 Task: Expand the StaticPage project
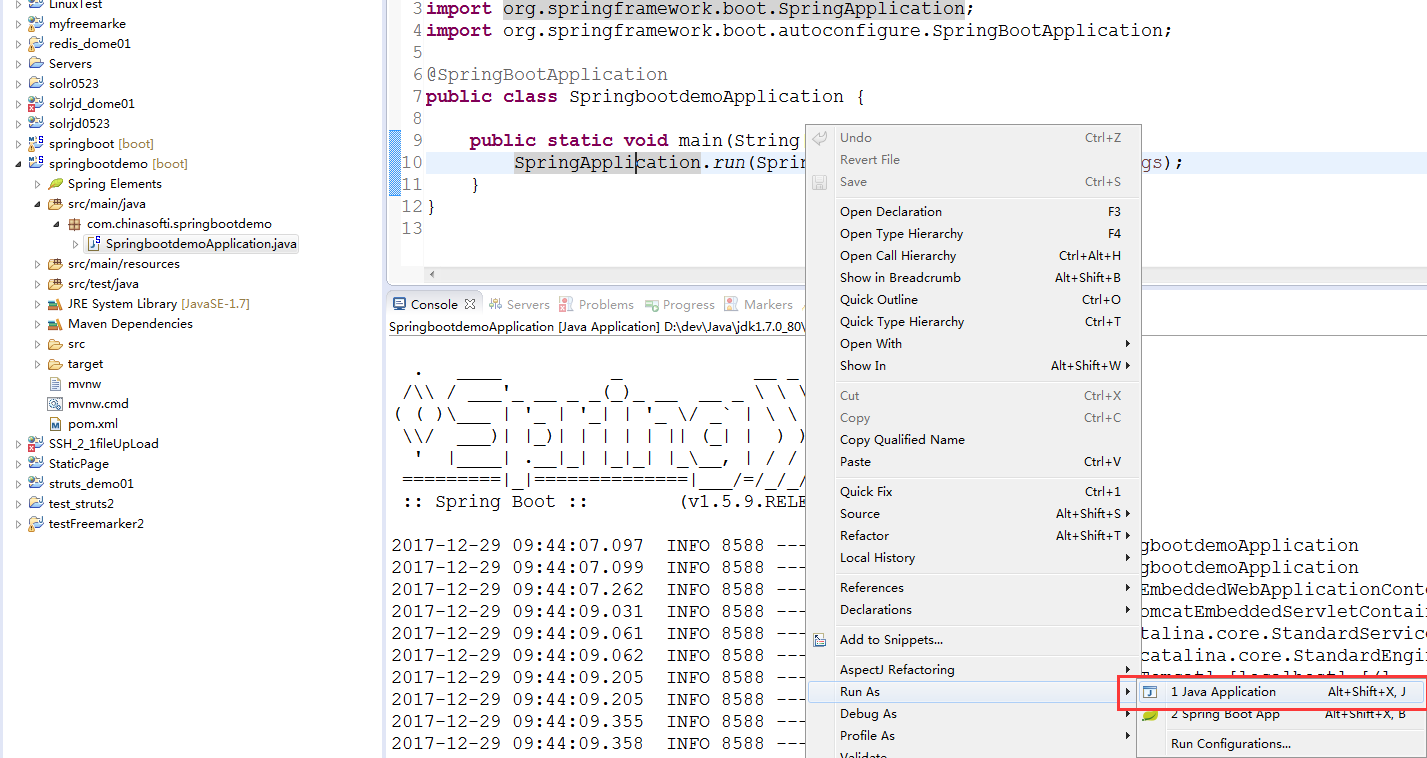(x=18, y=464)
